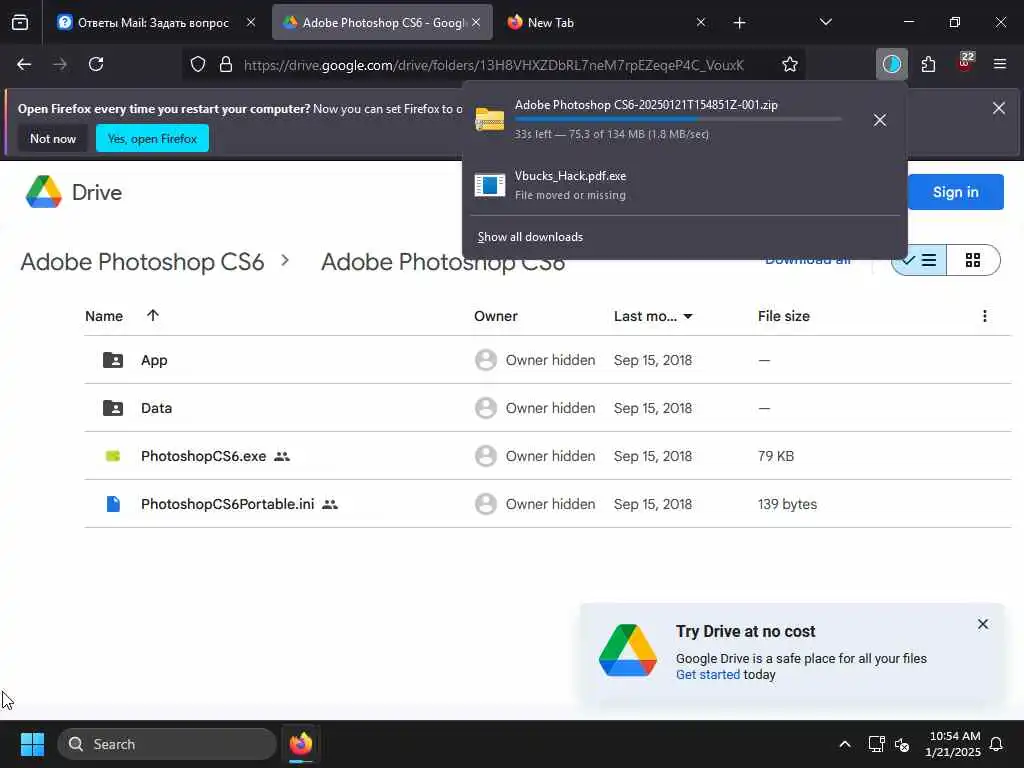Click Yes, open Firefox button

click(152, 138)
